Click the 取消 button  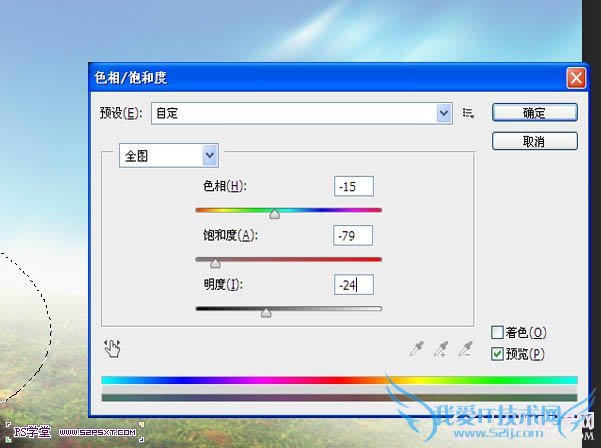click(x=534, y=141)
